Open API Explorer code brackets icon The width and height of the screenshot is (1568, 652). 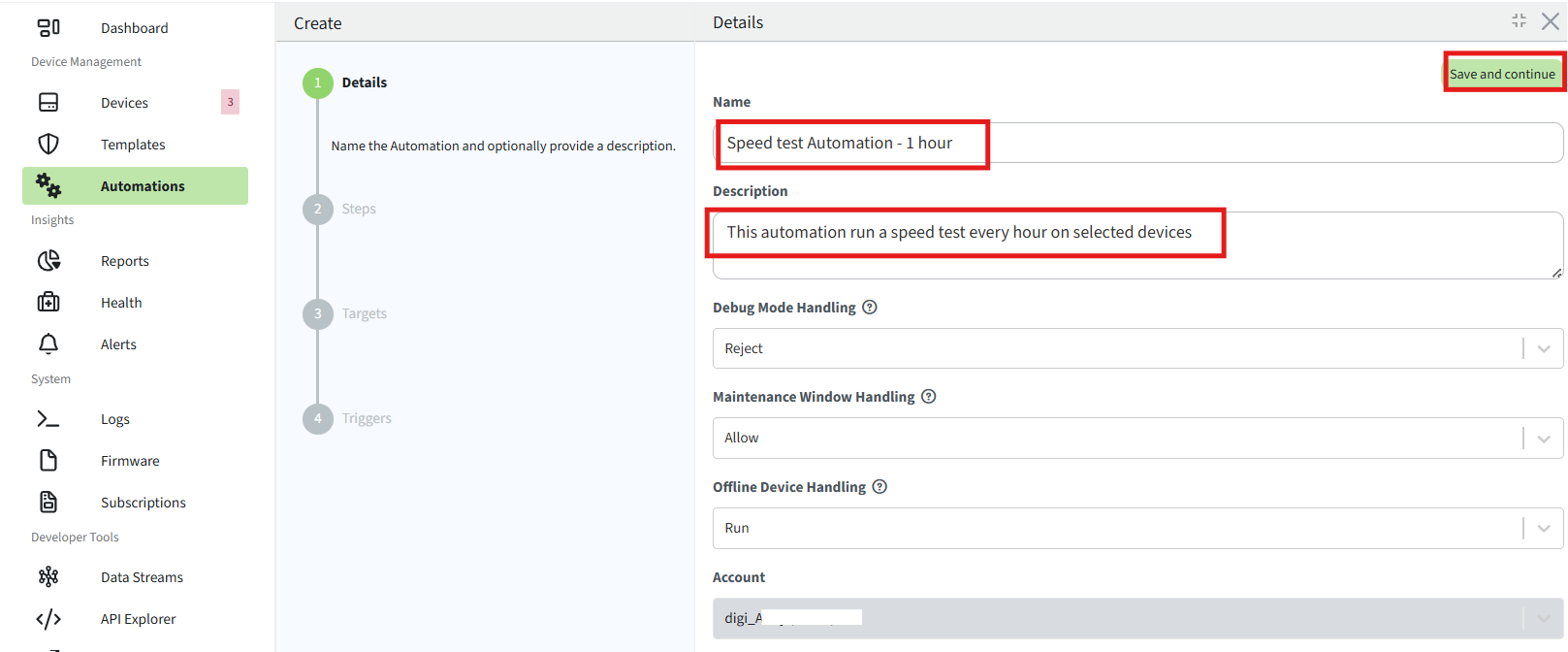click(48, 619)
